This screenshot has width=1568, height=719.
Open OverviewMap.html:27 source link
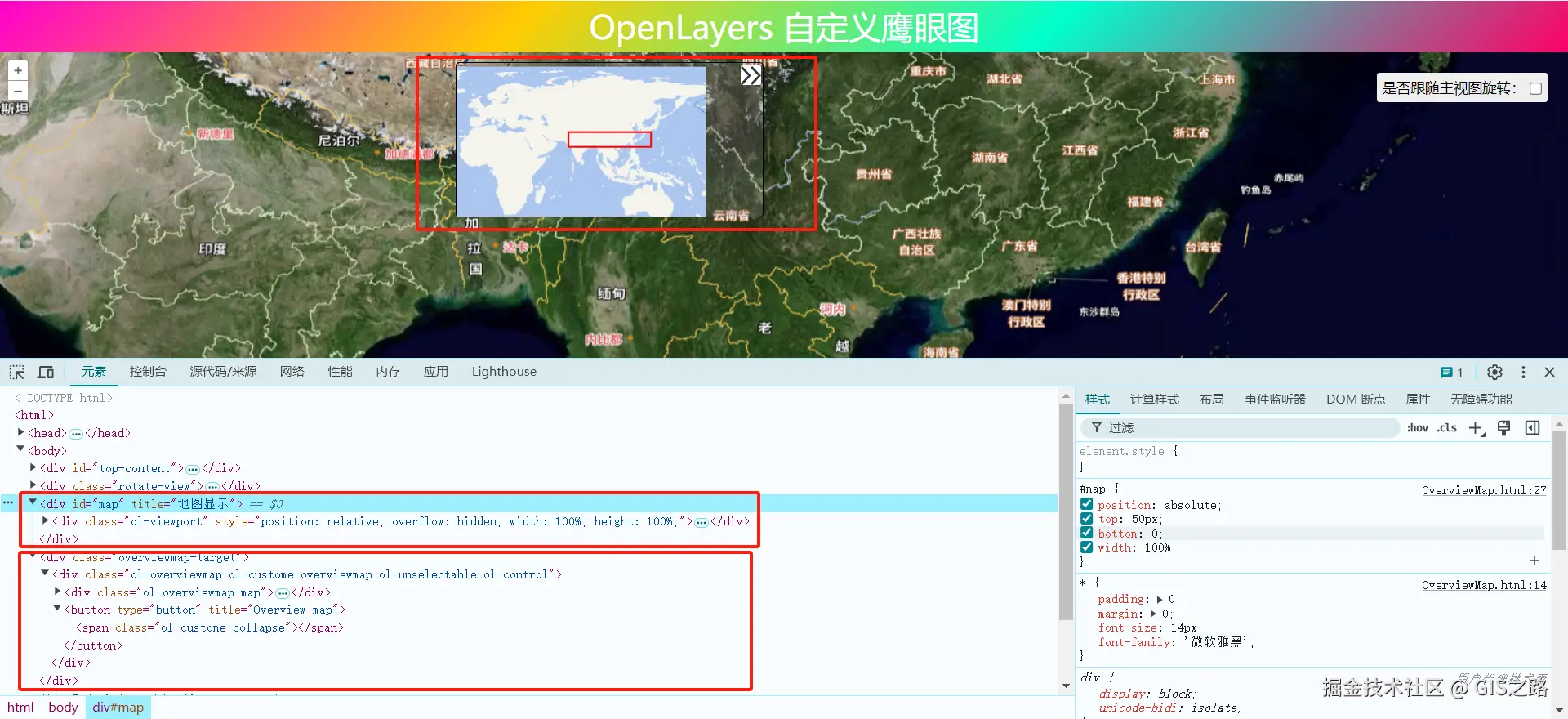tap(1483, 490)
